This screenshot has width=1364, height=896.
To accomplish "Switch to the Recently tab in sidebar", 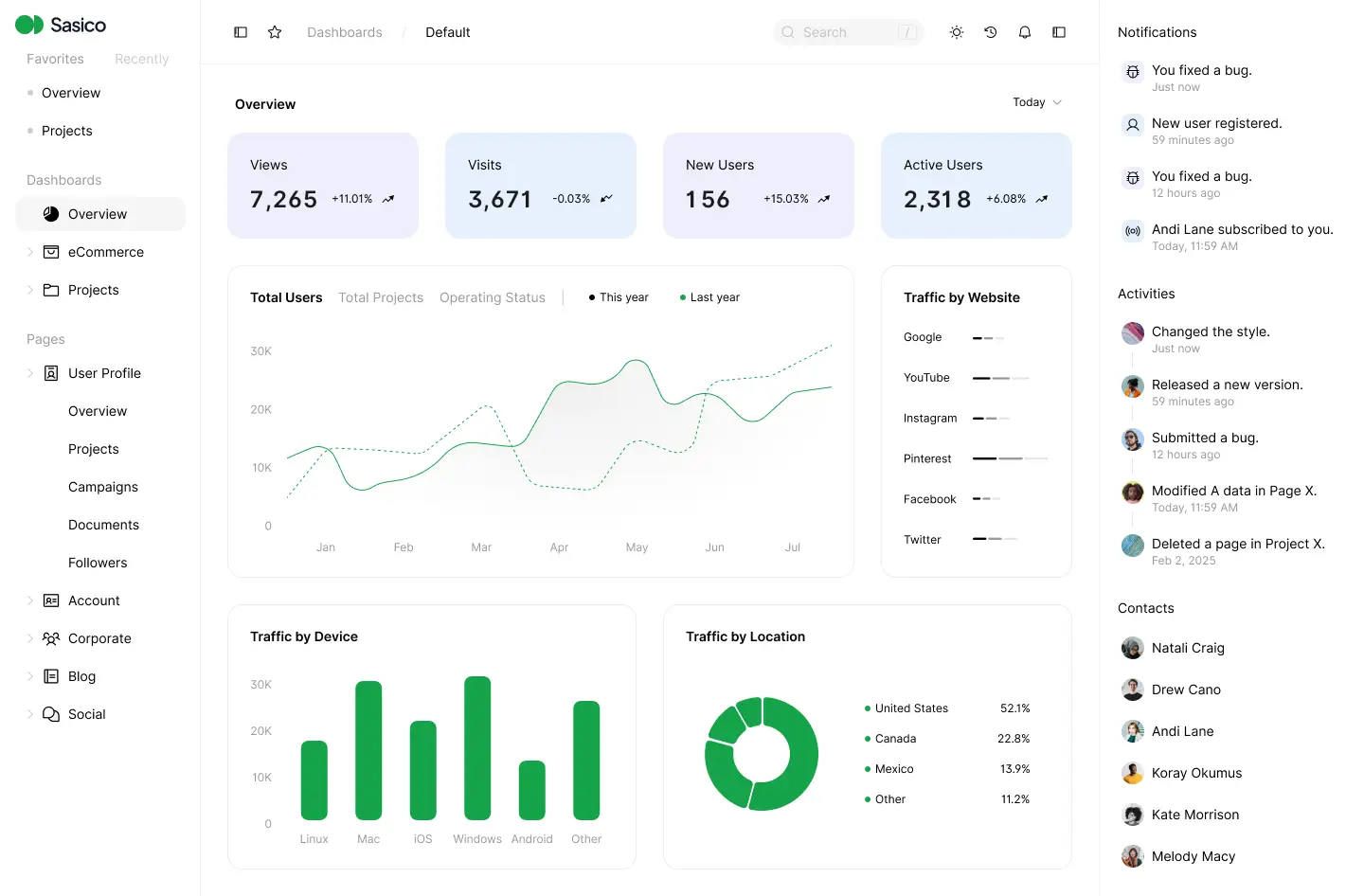I will pos(141,59).
